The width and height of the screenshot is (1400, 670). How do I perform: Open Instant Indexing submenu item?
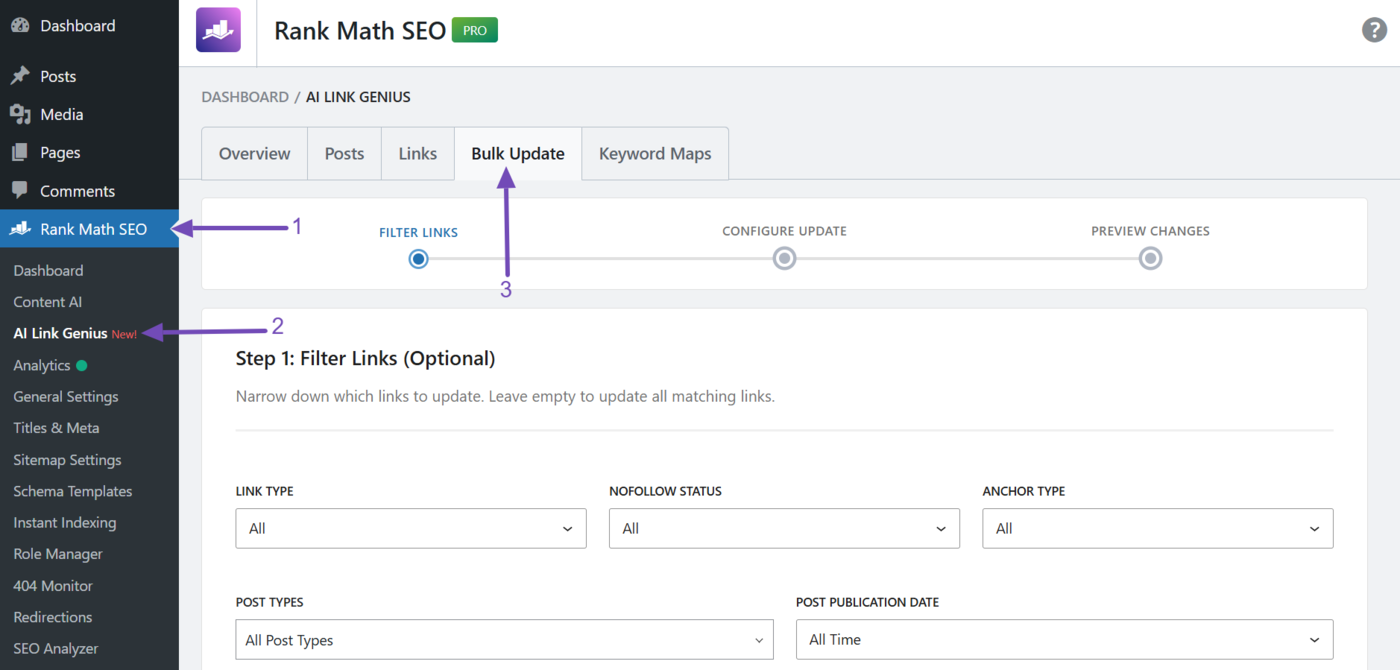point(65,523)
